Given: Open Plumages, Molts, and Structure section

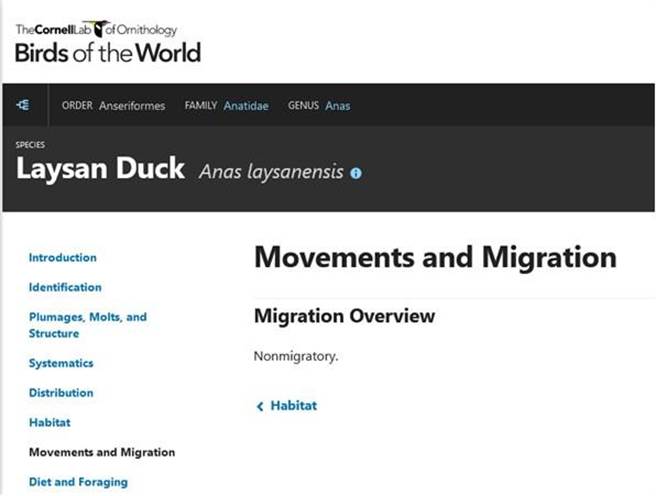Looking at the screenshot, I should click(87, 325).
